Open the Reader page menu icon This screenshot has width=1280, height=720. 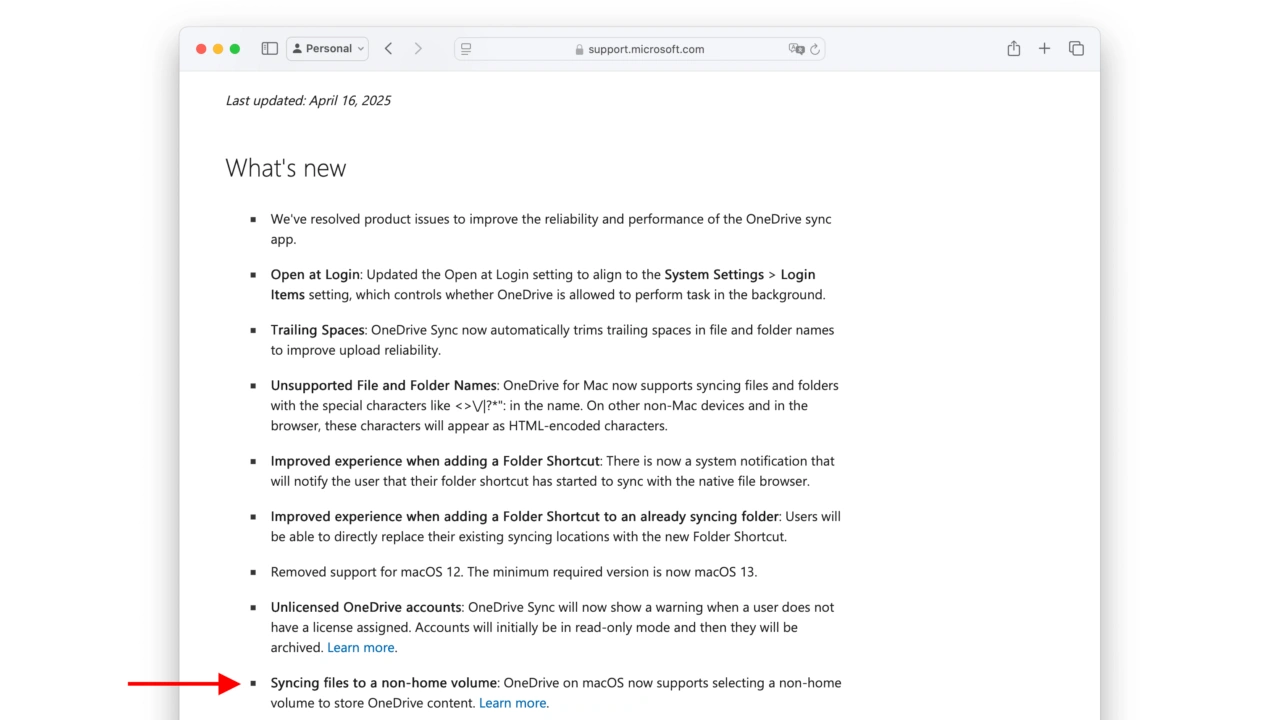click(466, 49)
